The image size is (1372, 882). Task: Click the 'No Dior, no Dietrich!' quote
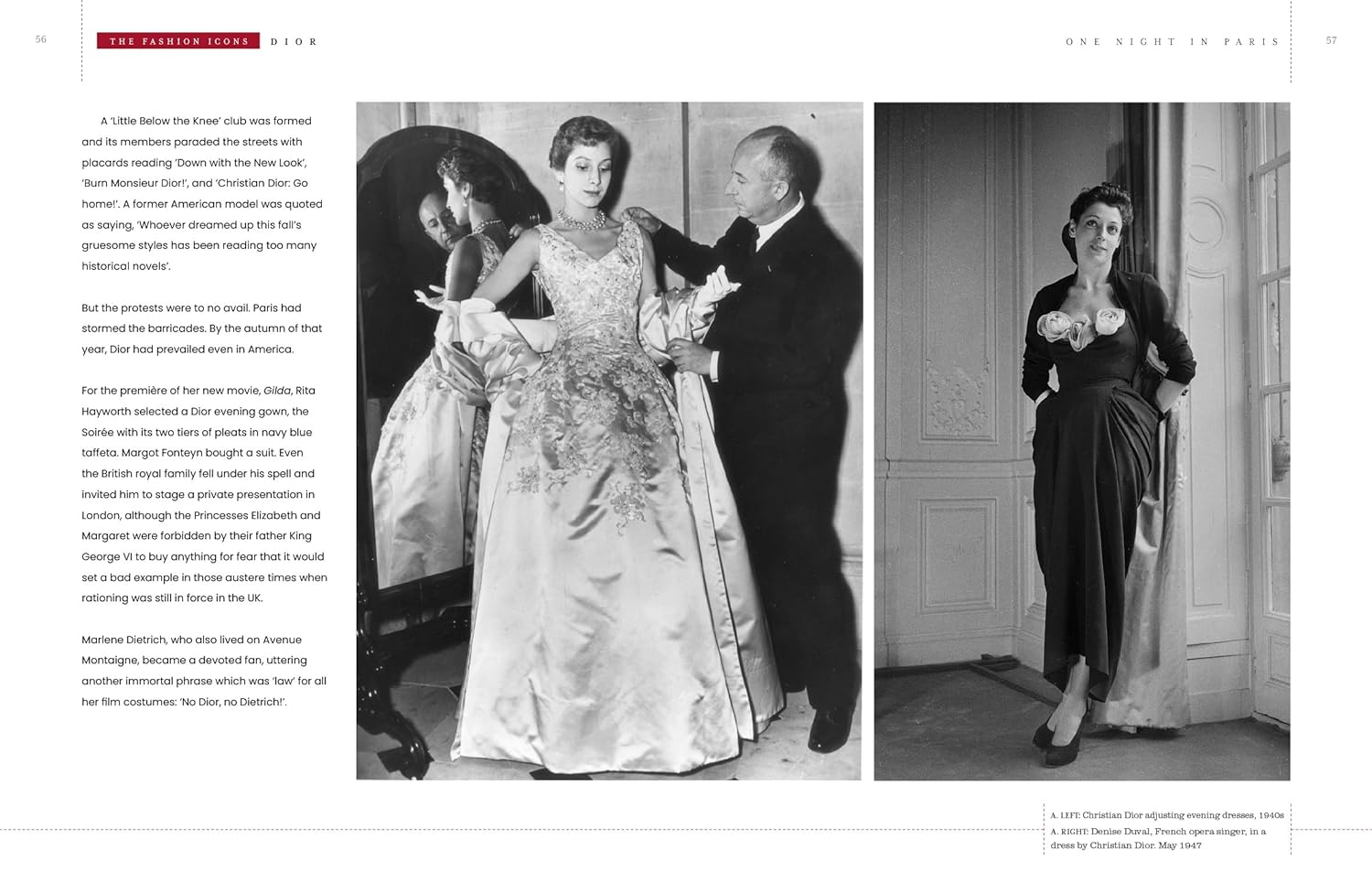click(233, 702)
